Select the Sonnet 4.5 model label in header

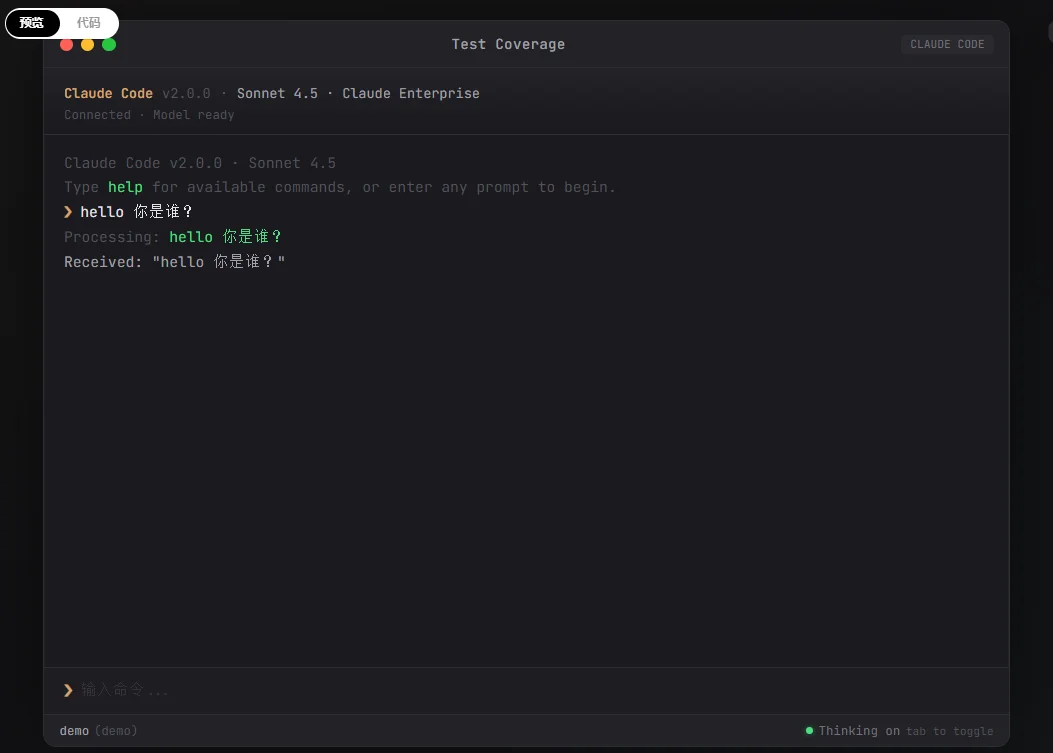tap(277, 93)
